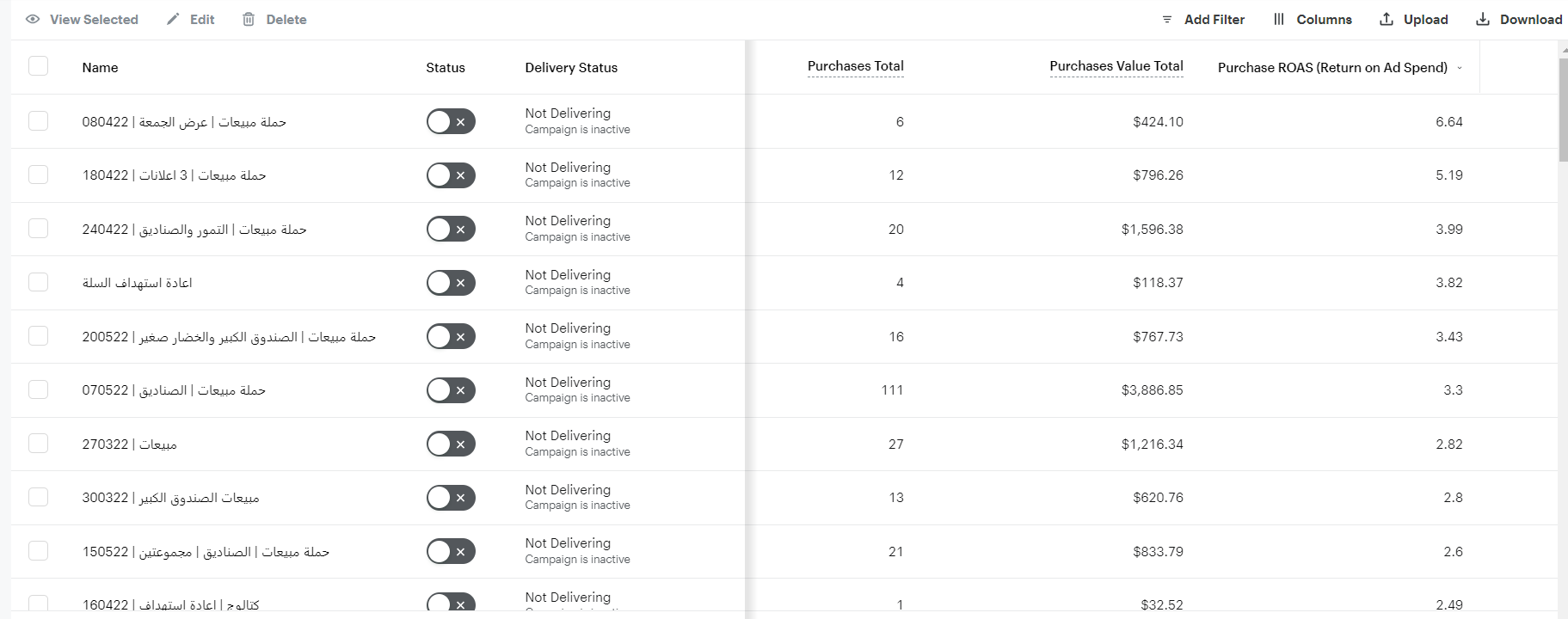1568x619 pixels.
Task: Toggle status switch for campaign 080422
Action: (x=451, y=121)
